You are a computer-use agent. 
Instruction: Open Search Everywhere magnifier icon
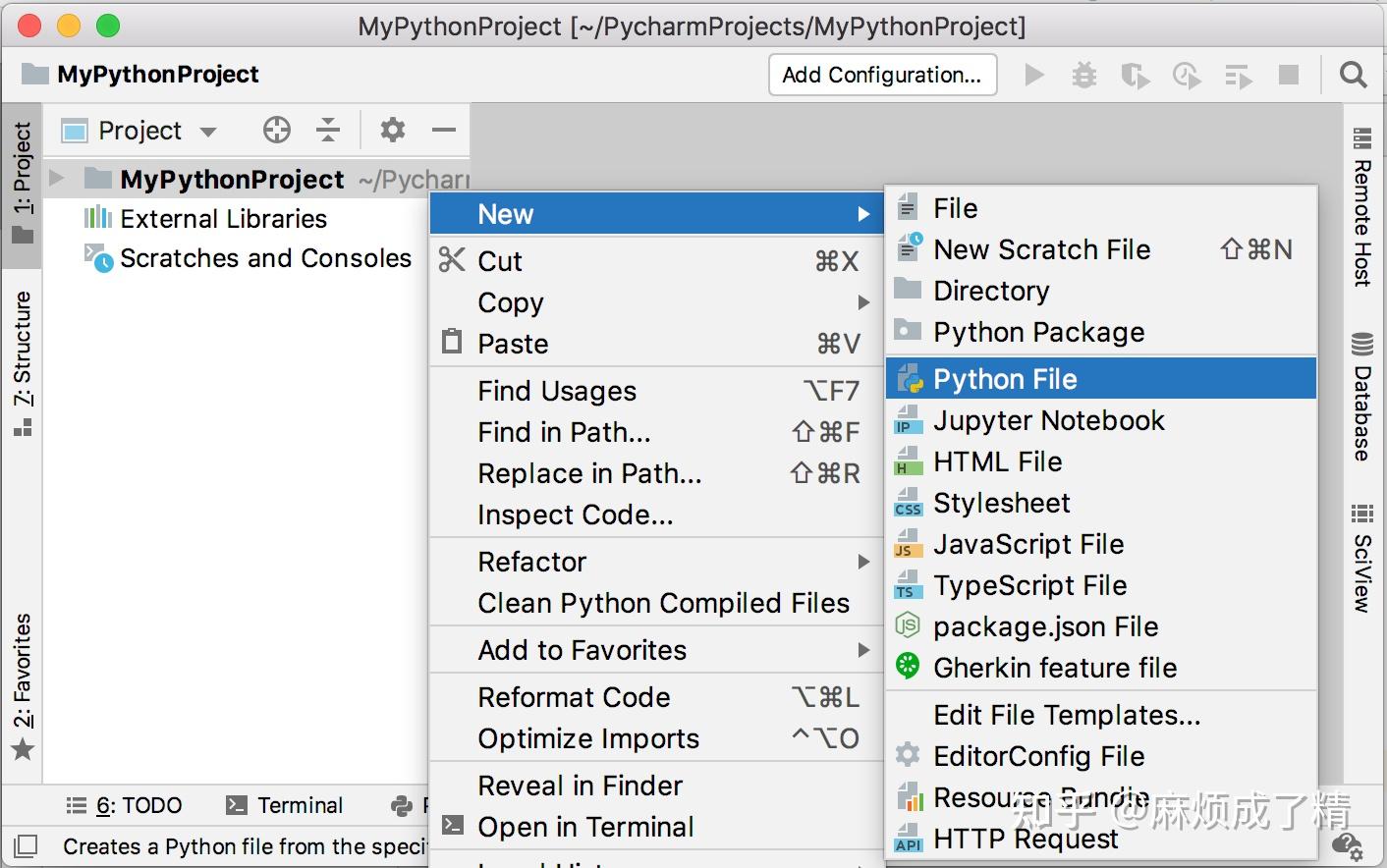(x=1354, y=75)
